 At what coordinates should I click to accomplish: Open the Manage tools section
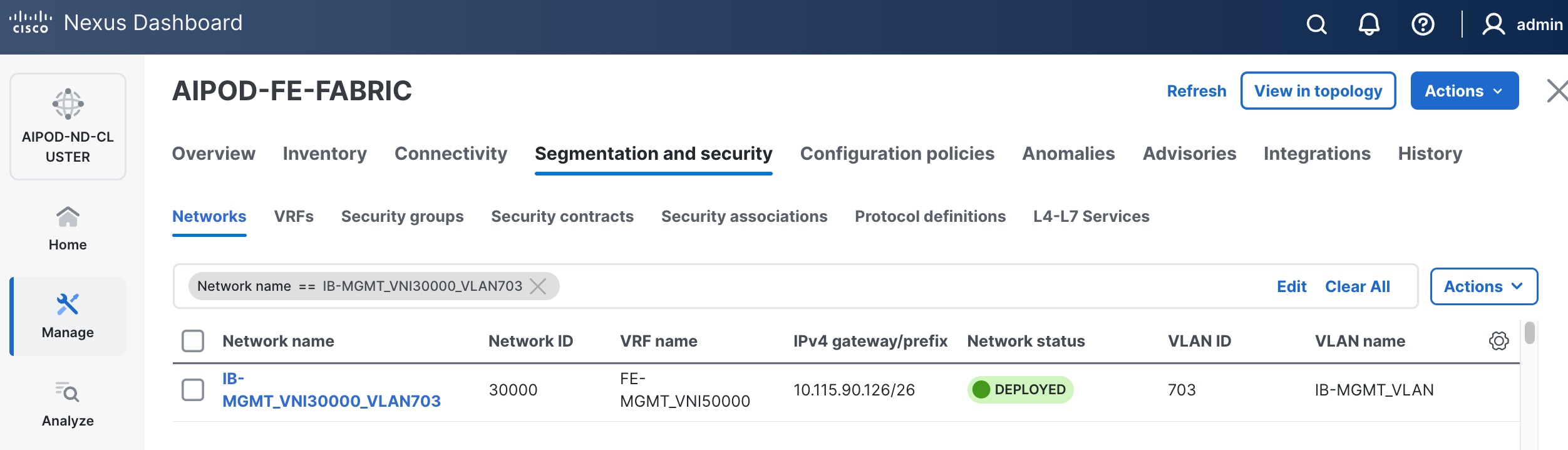[68, 316]
